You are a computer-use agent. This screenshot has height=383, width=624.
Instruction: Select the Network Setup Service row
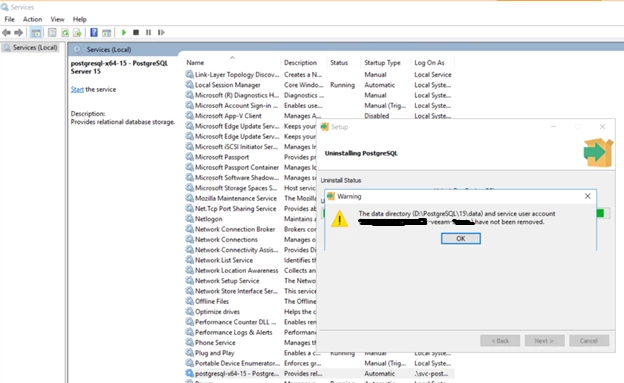point(251,281)
